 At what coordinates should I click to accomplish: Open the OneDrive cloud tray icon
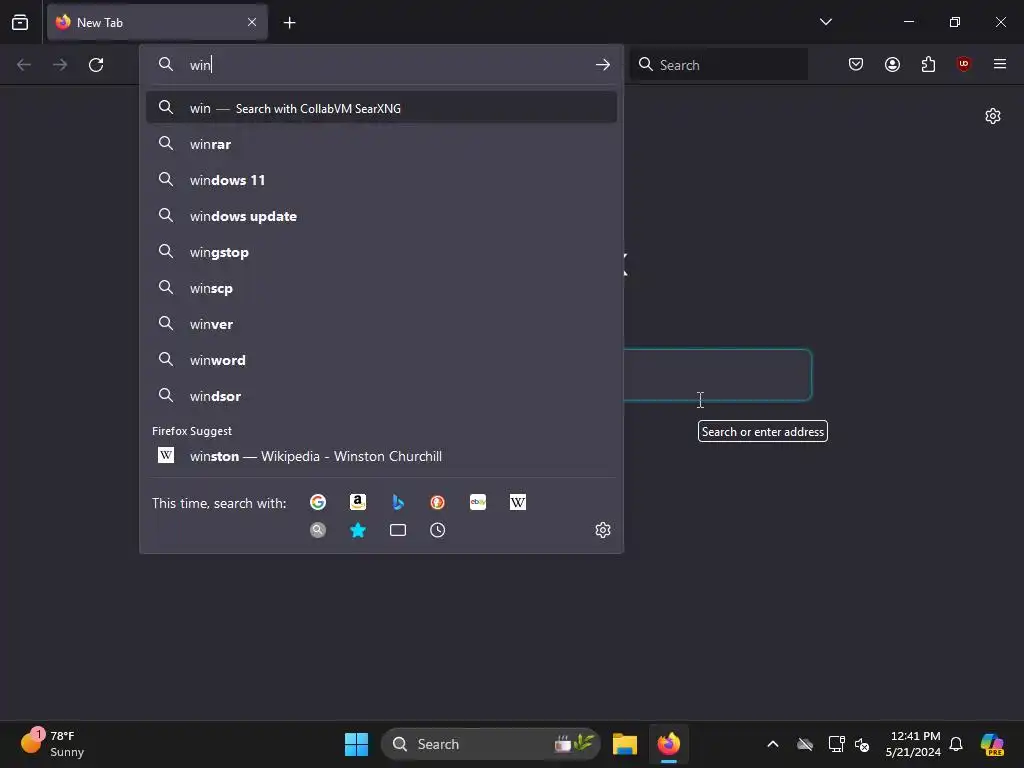pos(805,744)
